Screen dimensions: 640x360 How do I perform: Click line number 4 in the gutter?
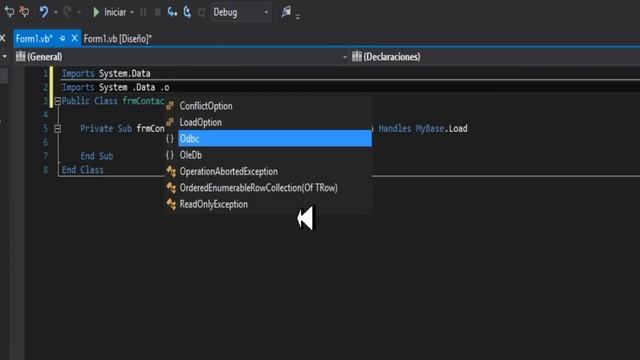pyautogui.click(x=45, y=115)
